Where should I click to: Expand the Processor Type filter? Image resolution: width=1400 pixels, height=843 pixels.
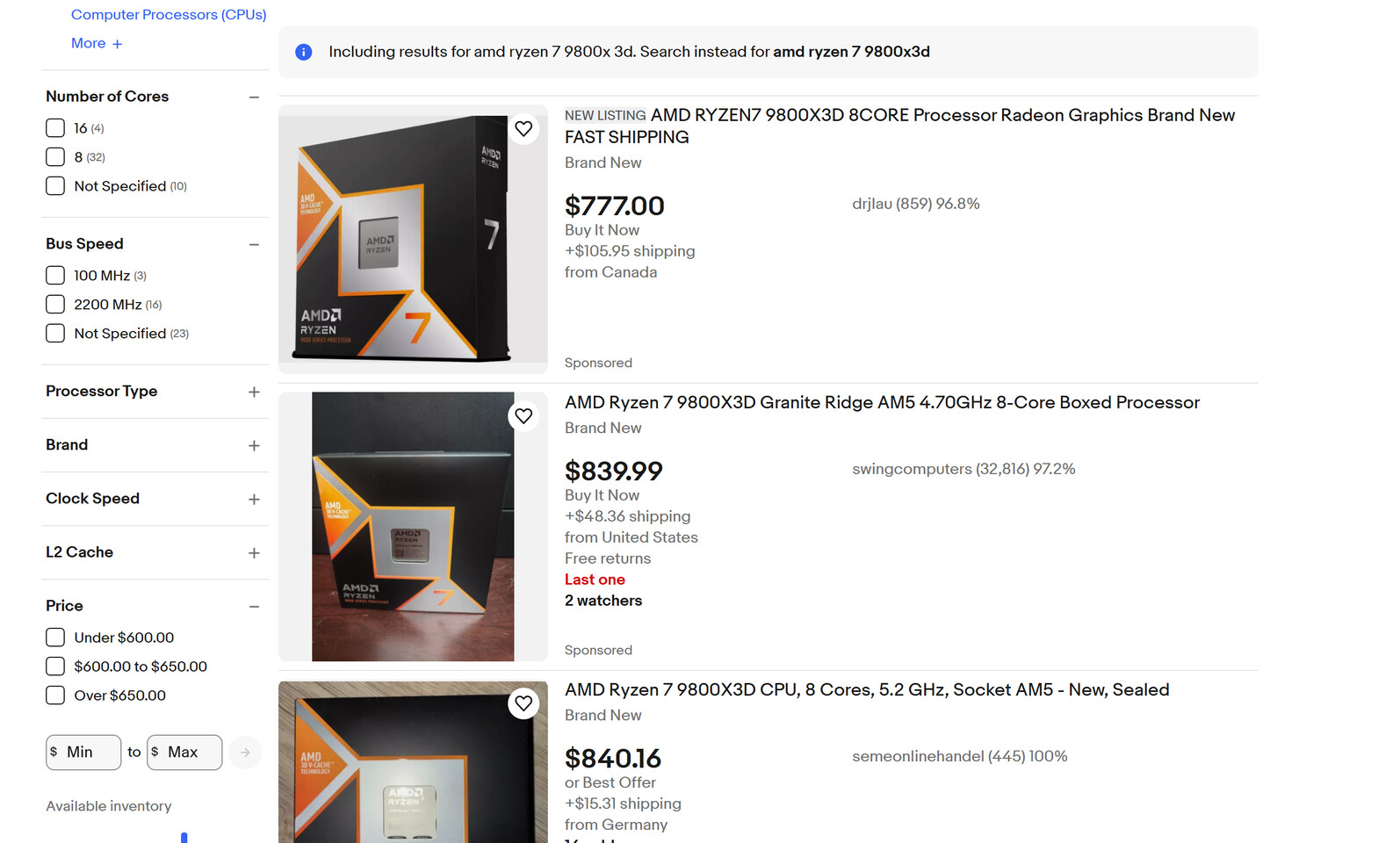click(x=254, y=392)
